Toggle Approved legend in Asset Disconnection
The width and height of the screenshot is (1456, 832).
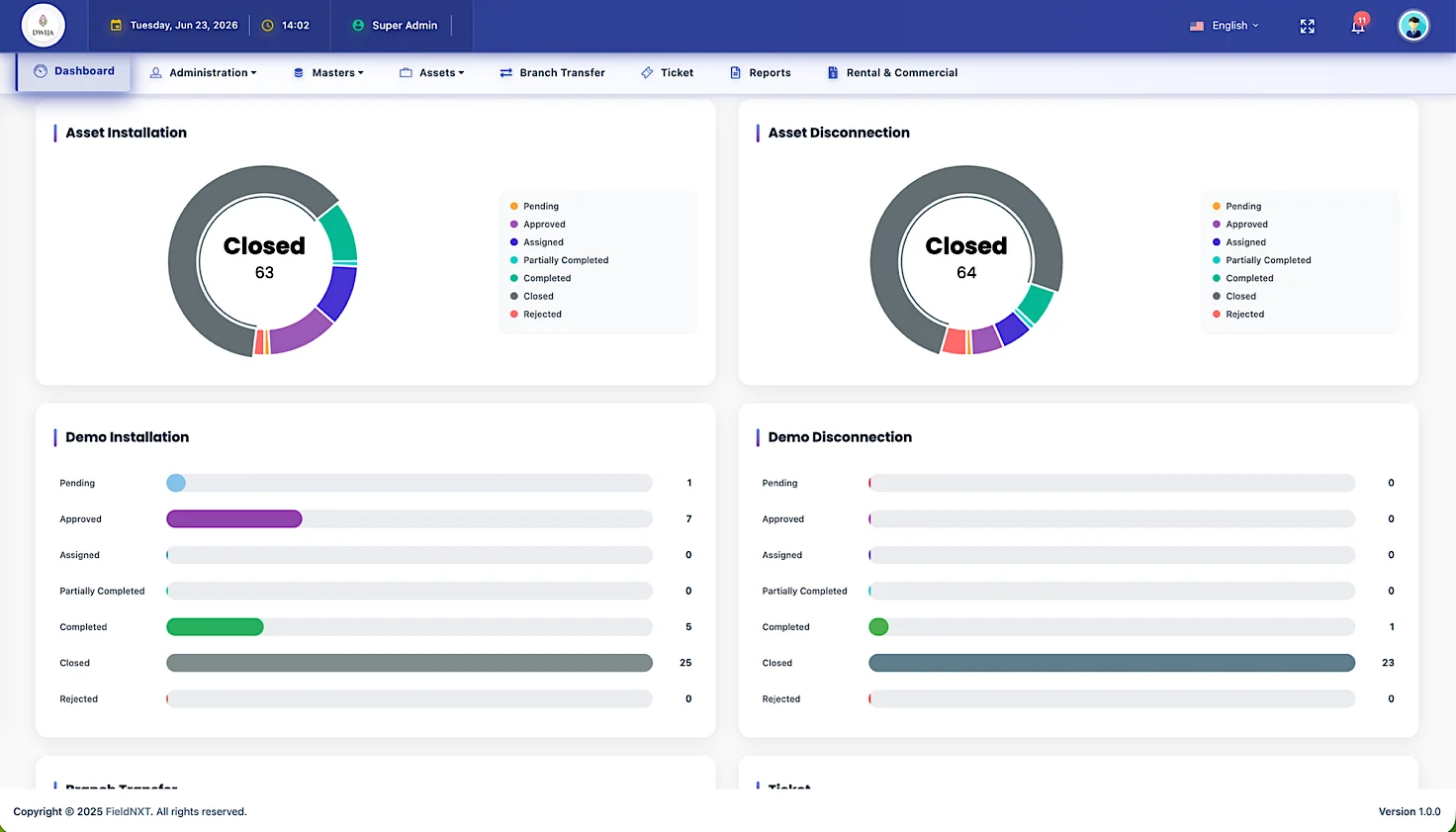[1239, 224]
